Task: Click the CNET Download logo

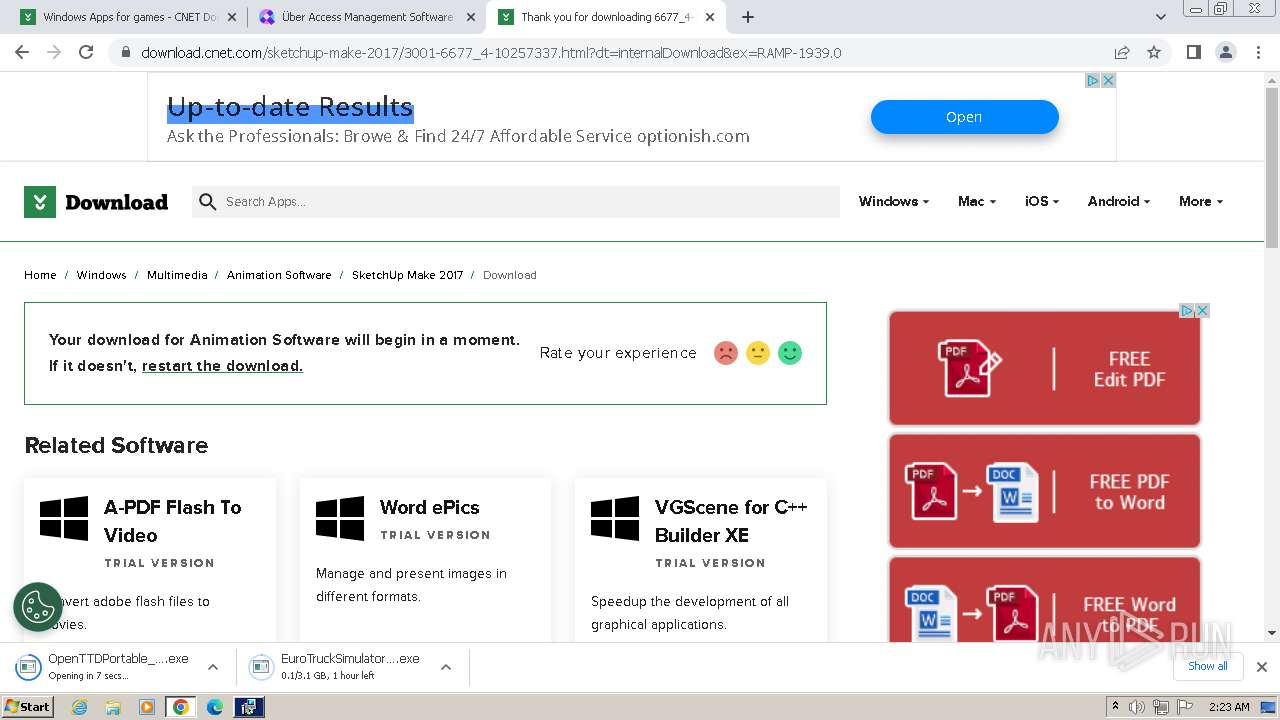Action: (x=96, y=202)
